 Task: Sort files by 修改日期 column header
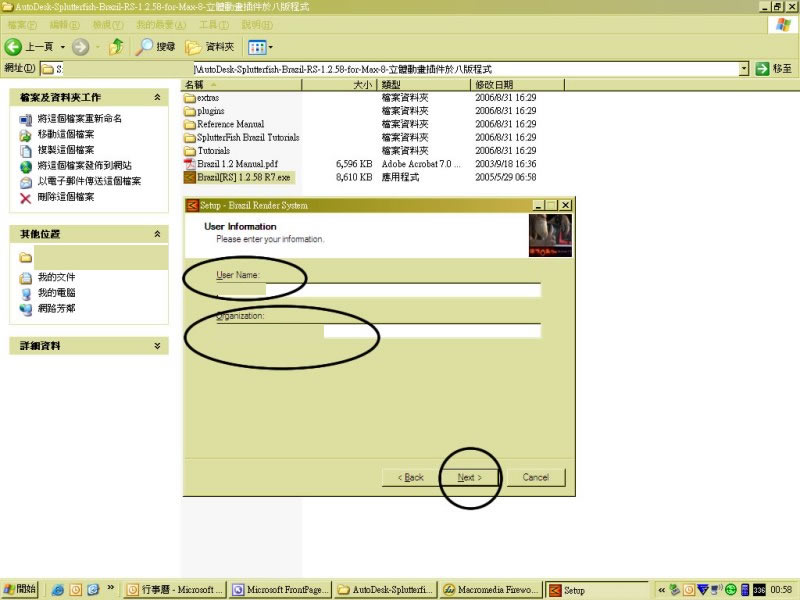click(517, 85)
